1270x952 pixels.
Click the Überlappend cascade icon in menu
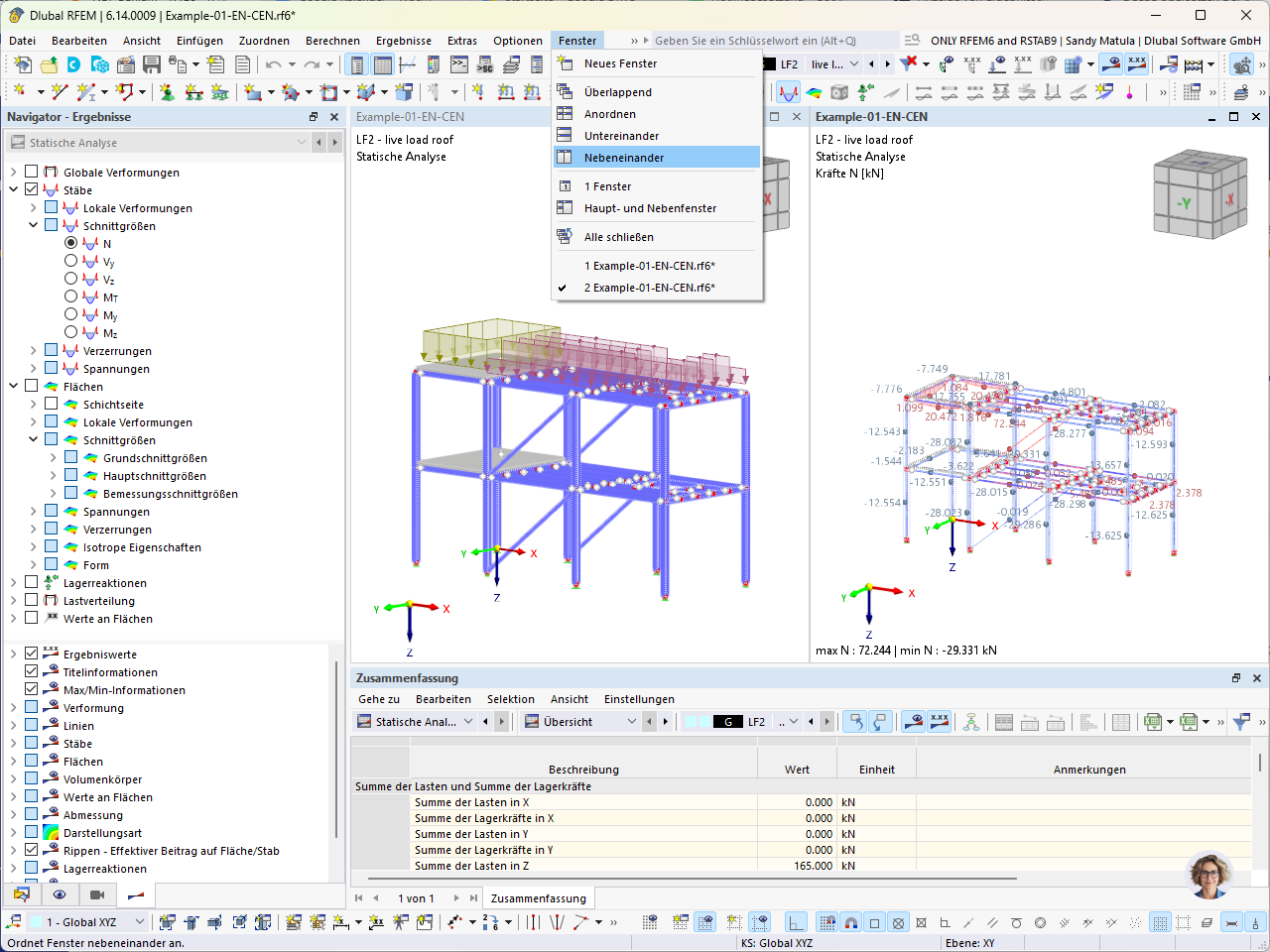[565, 92]
